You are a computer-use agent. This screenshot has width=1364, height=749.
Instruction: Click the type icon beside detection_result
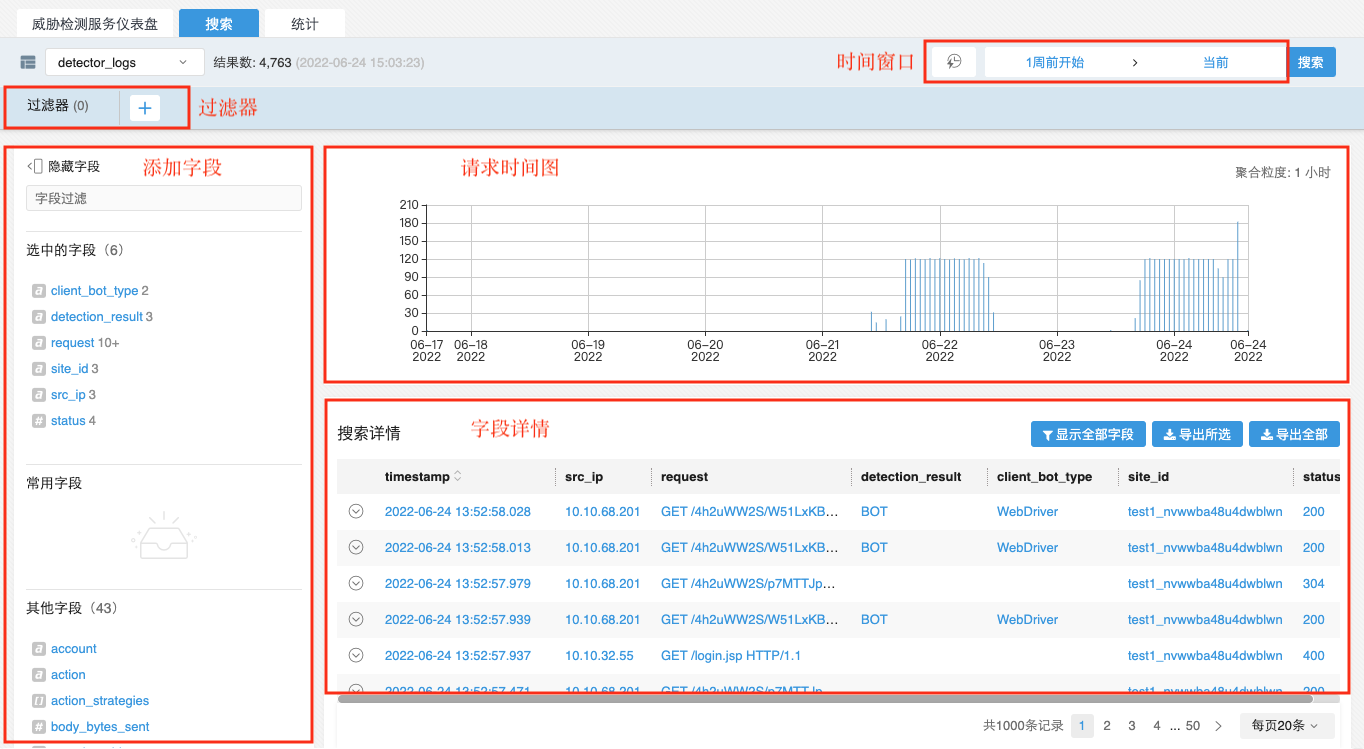(39, 317)
